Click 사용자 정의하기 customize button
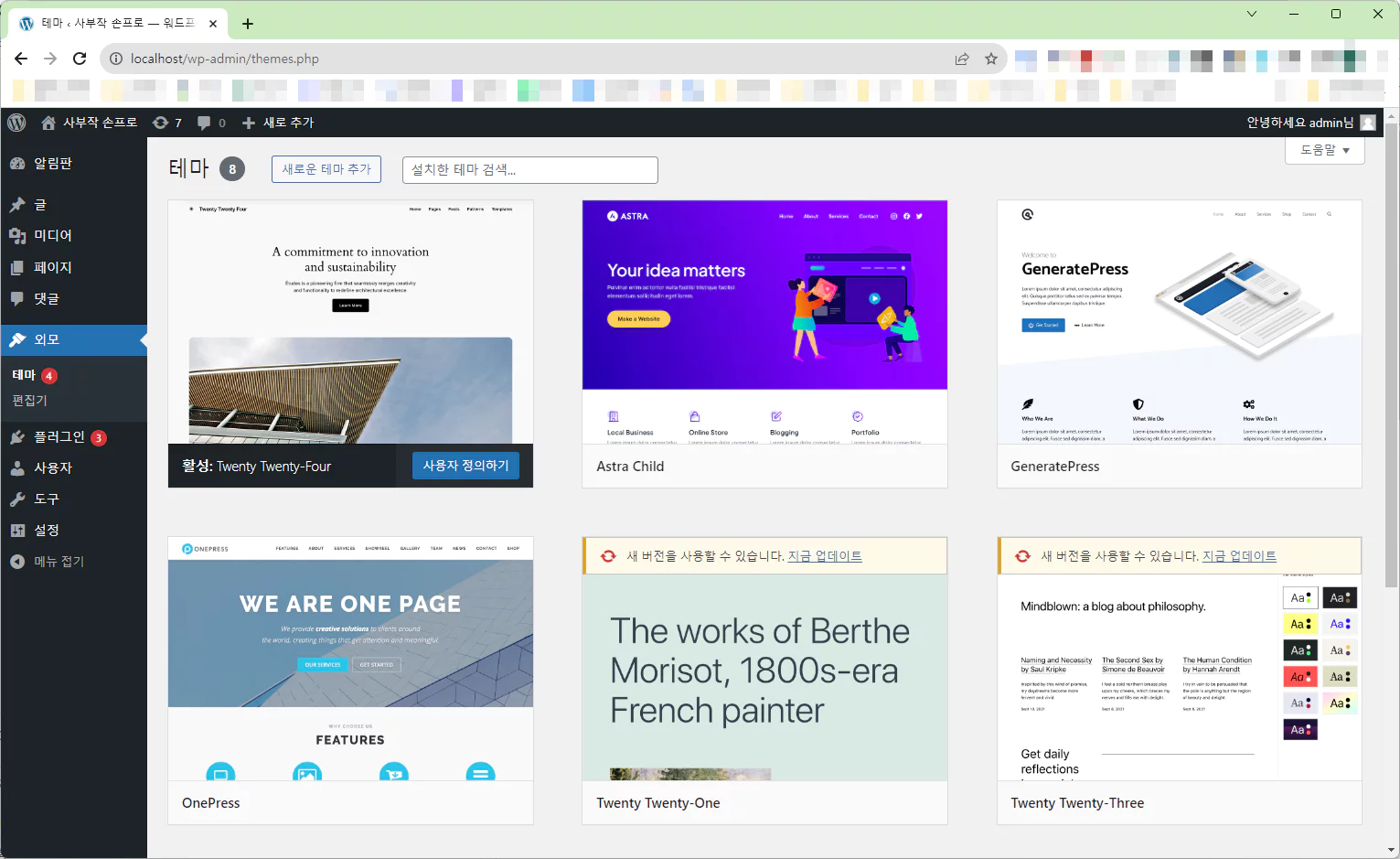The width and height of the screenshot is (1400, 859). coord(465,466)
